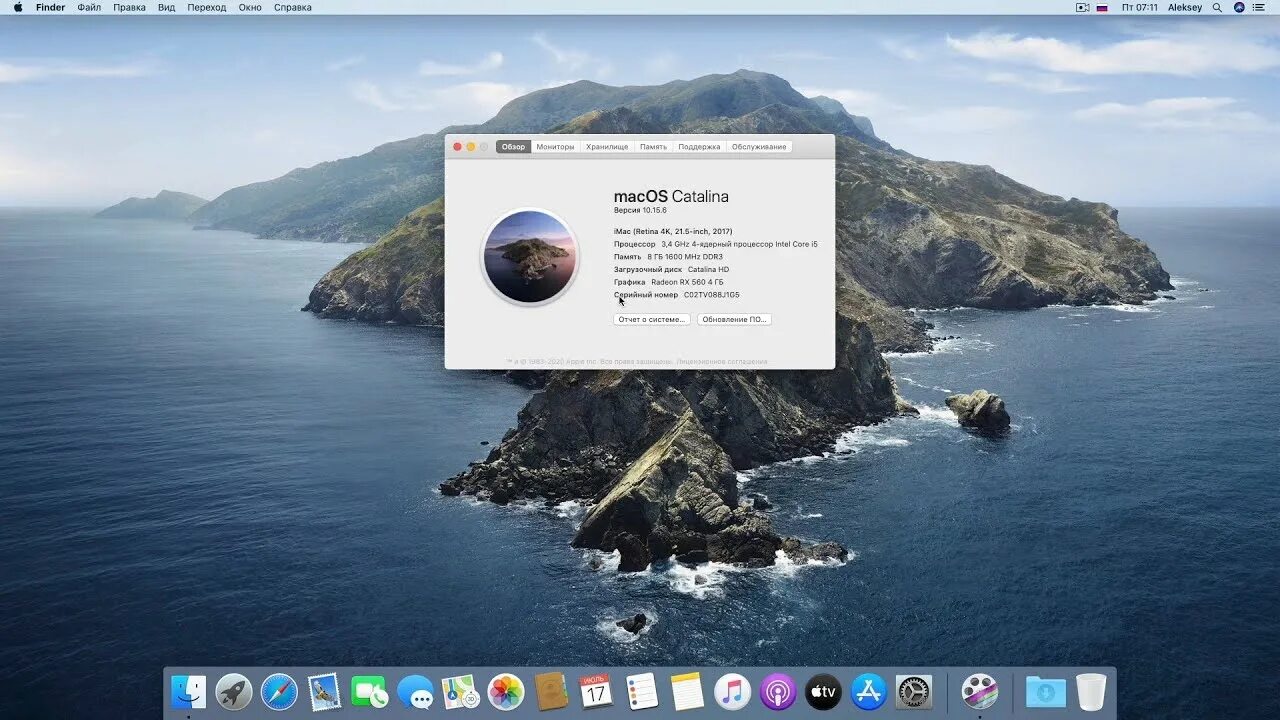The width and height of the screenshot is (1280, 720).
Task: Open Music app in Dock
Action: (732, 691)
